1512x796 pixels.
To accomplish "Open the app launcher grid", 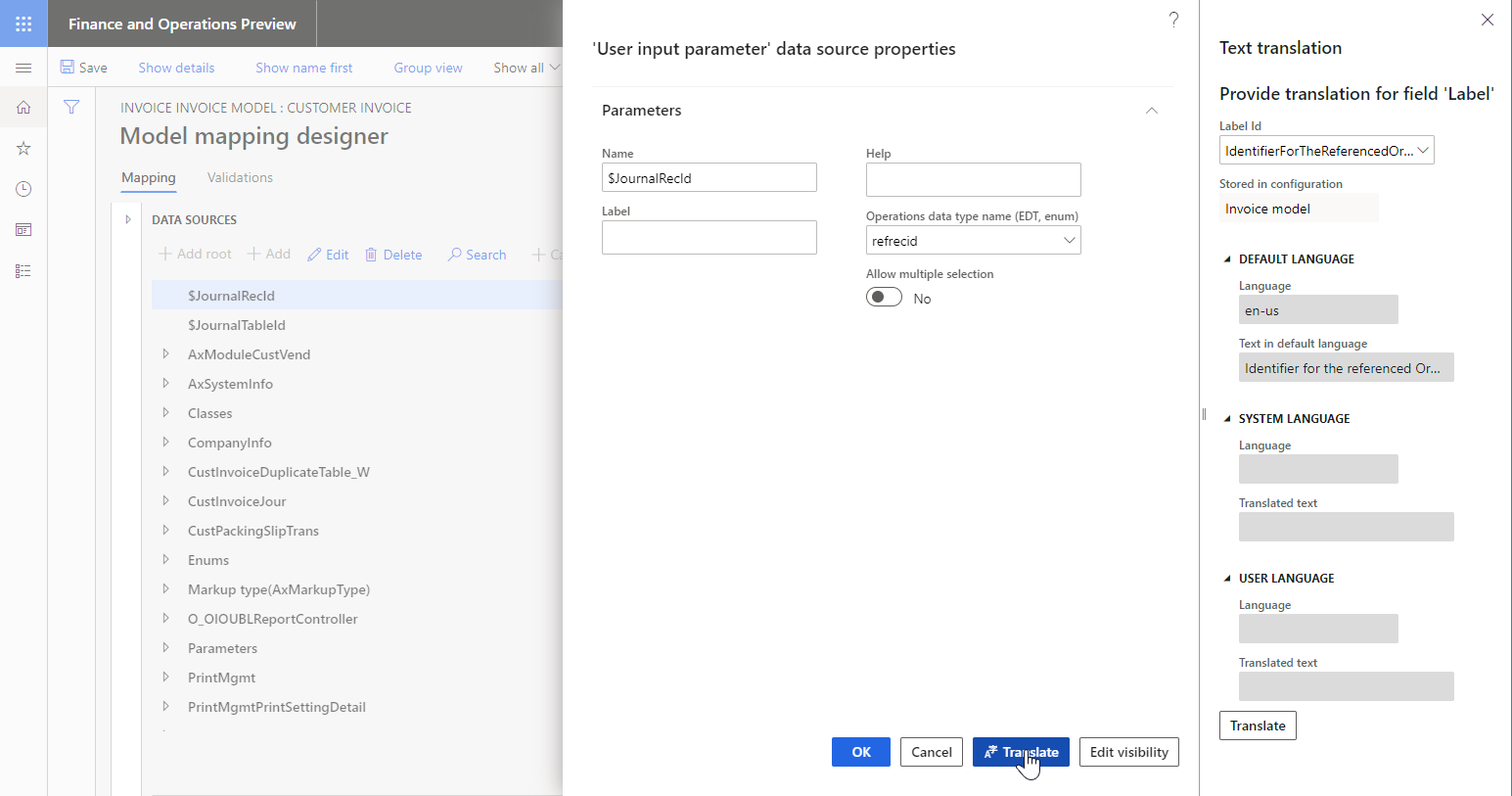I will 23,23.
